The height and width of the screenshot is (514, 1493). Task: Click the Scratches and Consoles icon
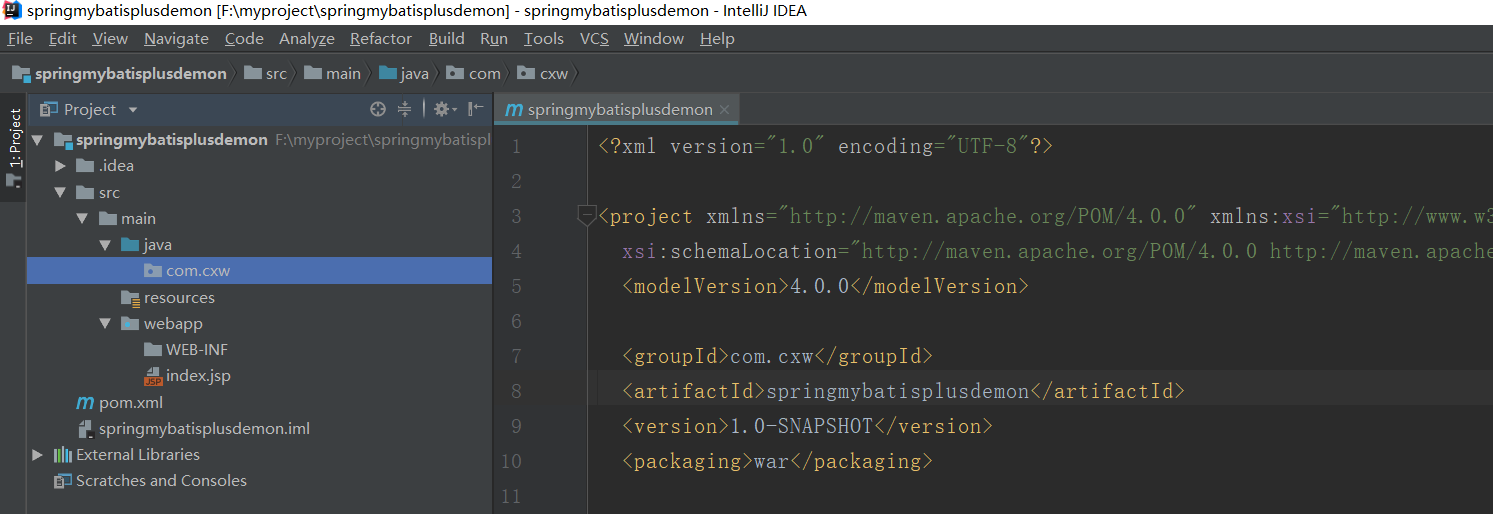(62, 481)
